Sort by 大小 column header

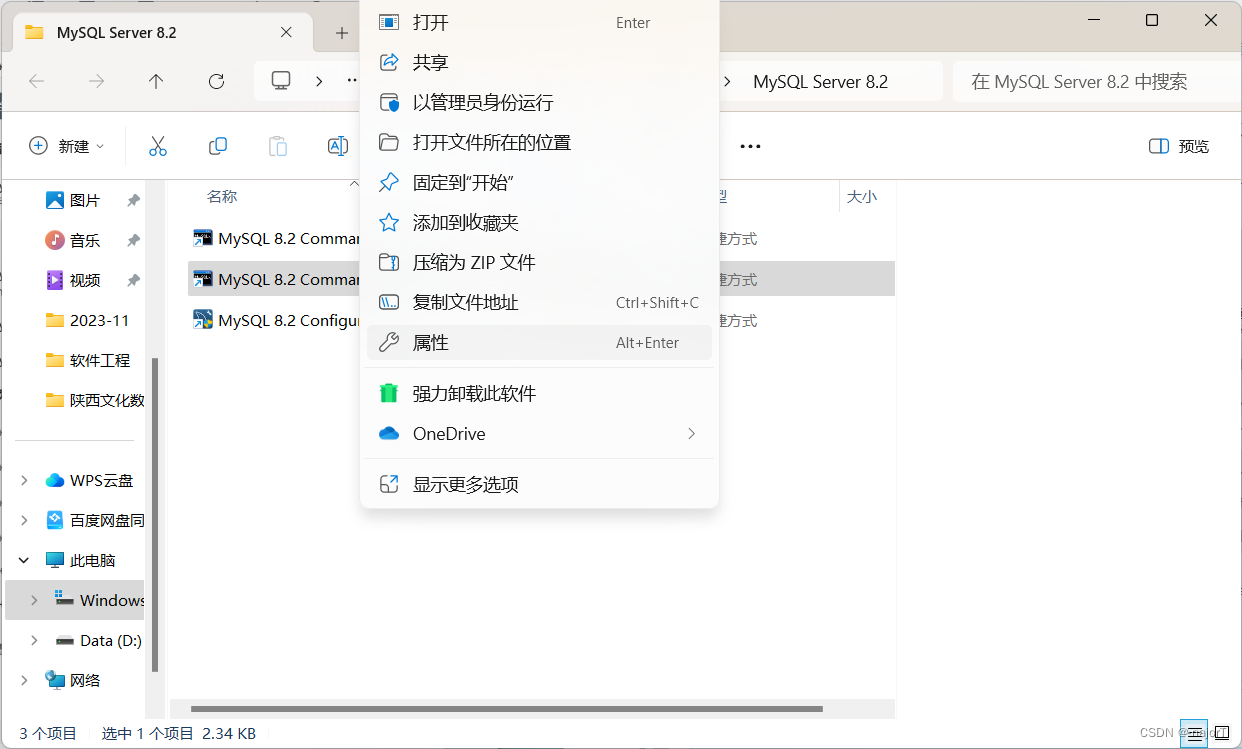point(861,197)
